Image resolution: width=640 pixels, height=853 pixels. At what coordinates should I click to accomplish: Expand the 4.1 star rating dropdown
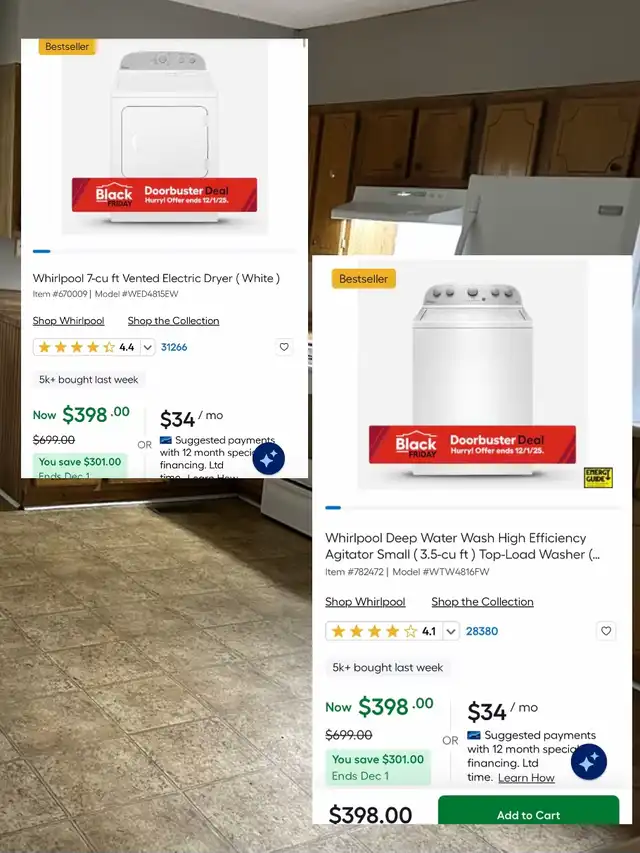point(451,631)
